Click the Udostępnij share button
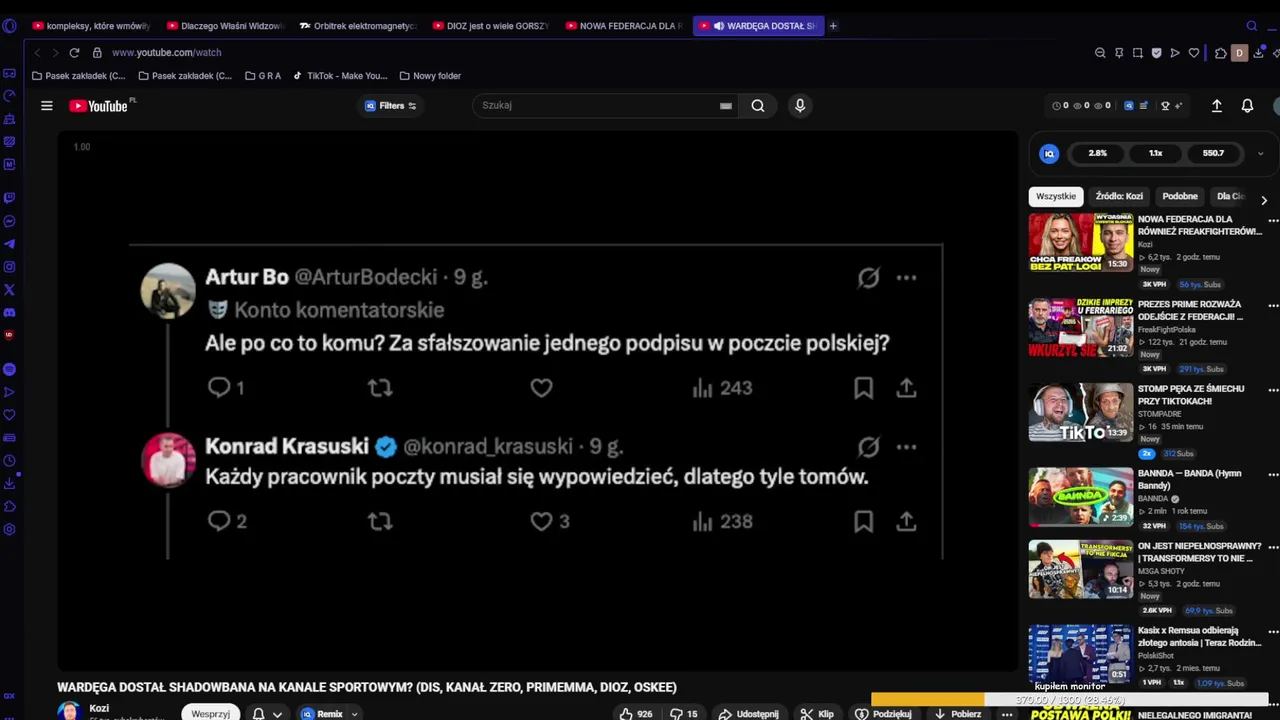This screenshot has width=1280, height=720. 748,714
